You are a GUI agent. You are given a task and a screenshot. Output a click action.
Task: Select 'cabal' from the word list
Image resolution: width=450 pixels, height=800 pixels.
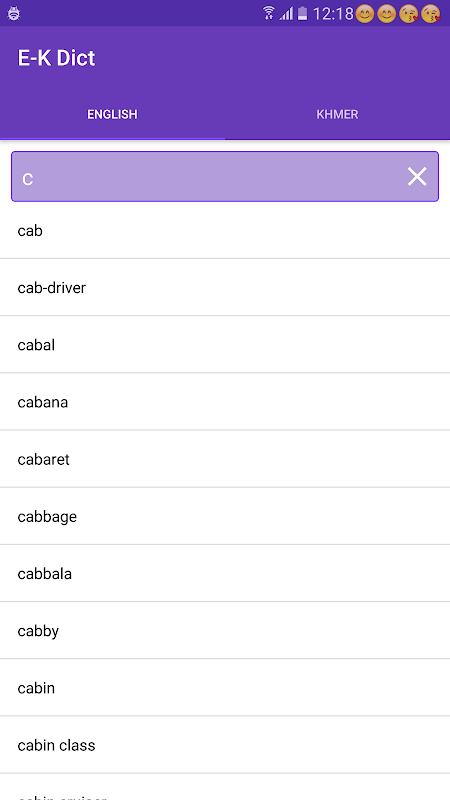click(x=225, y=345)
